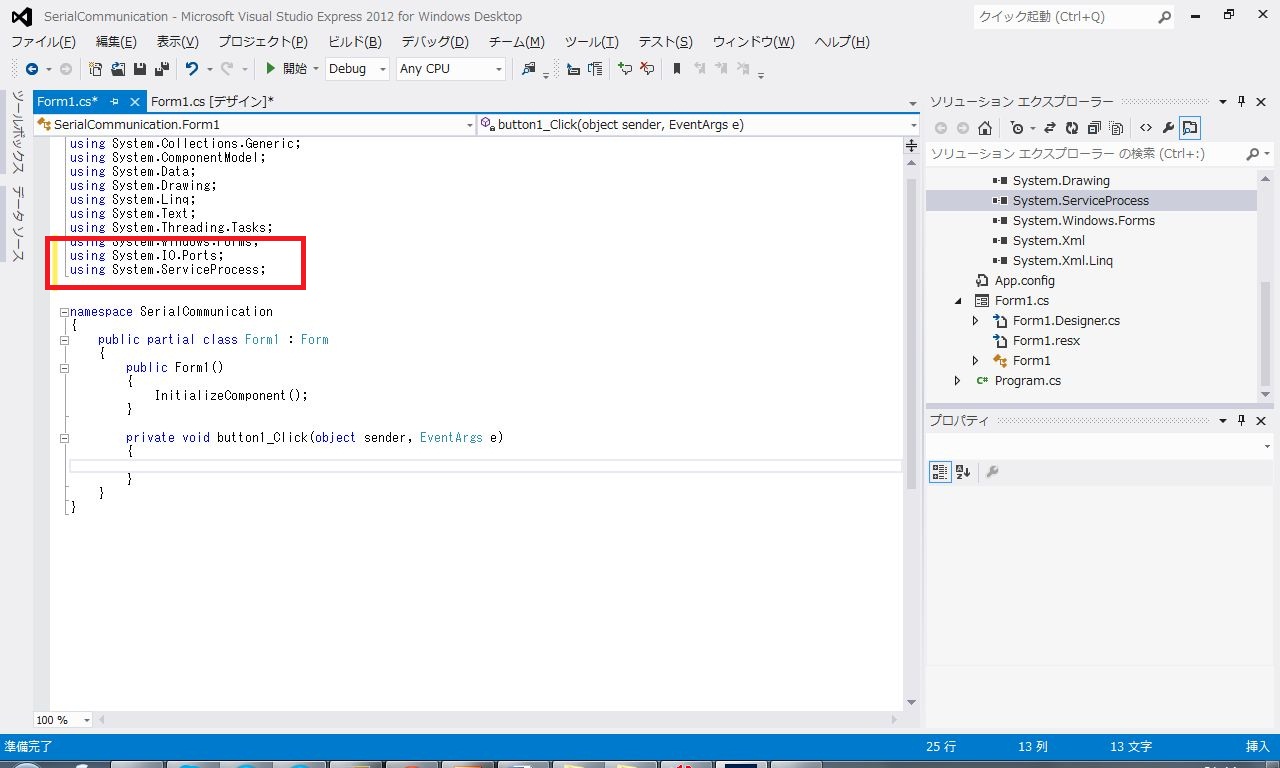Screen dimensions: 1280x768
Task: Expand the Form1 class node
Action: coord(976,360)
